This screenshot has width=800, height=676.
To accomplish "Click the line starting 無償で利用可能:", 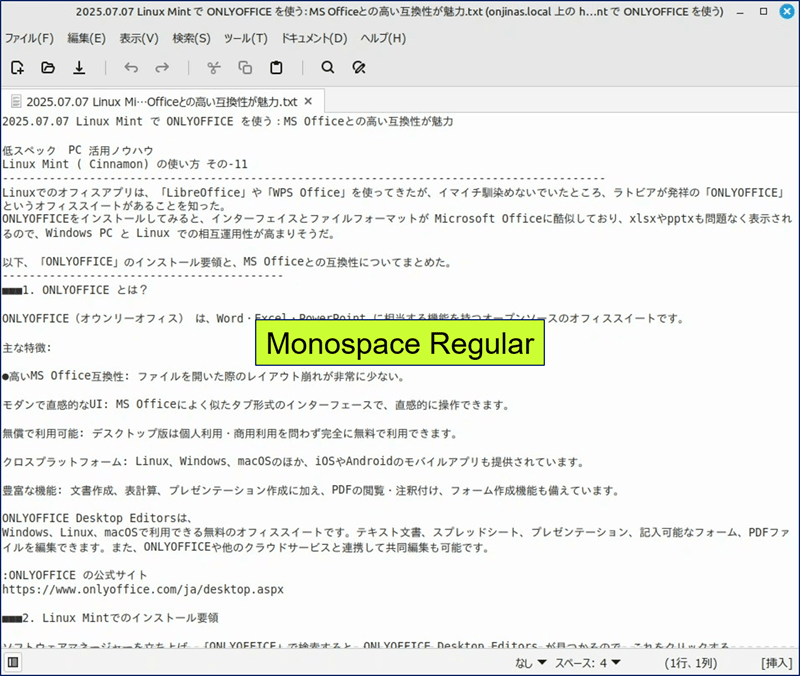I will tap(230, 434).
